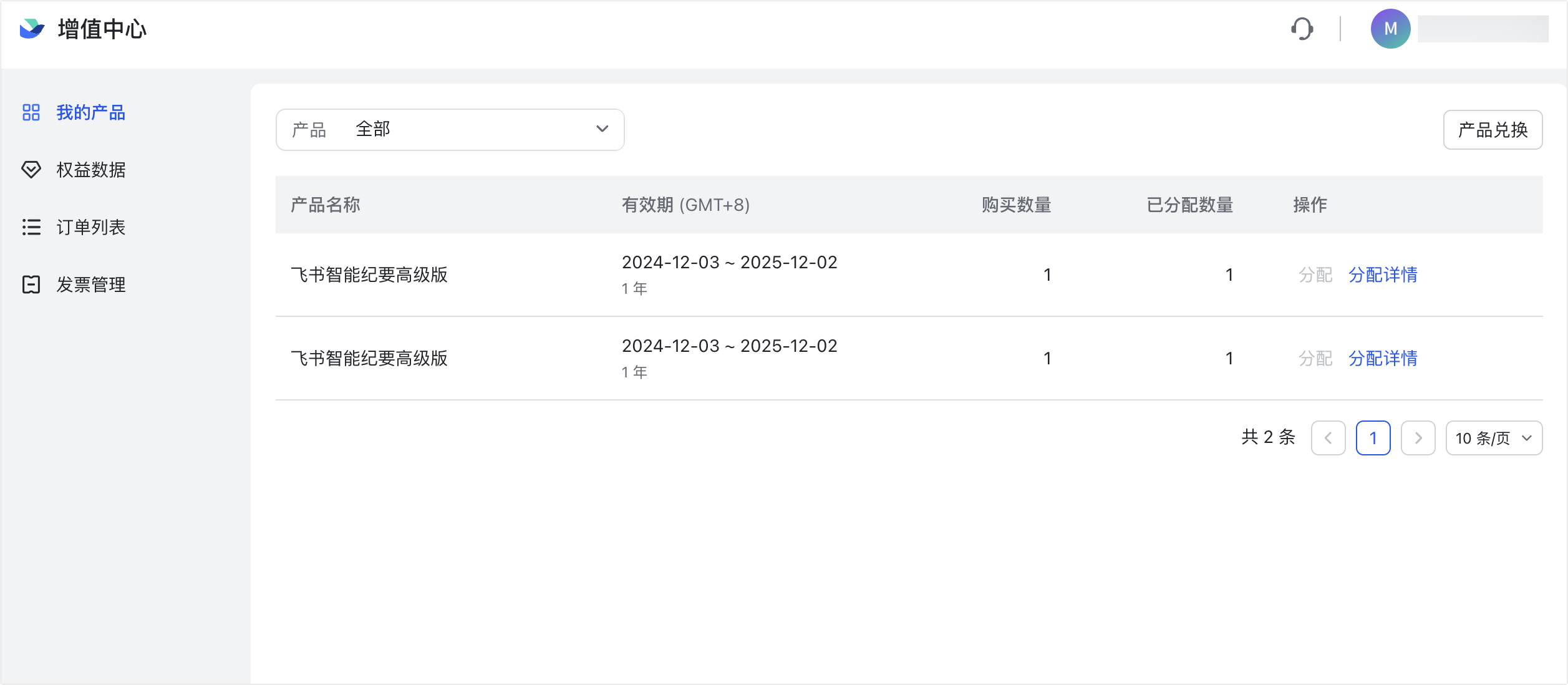
Task: Open the 10 条/页 page size dropdown
Action: [x=1494, y=438]
